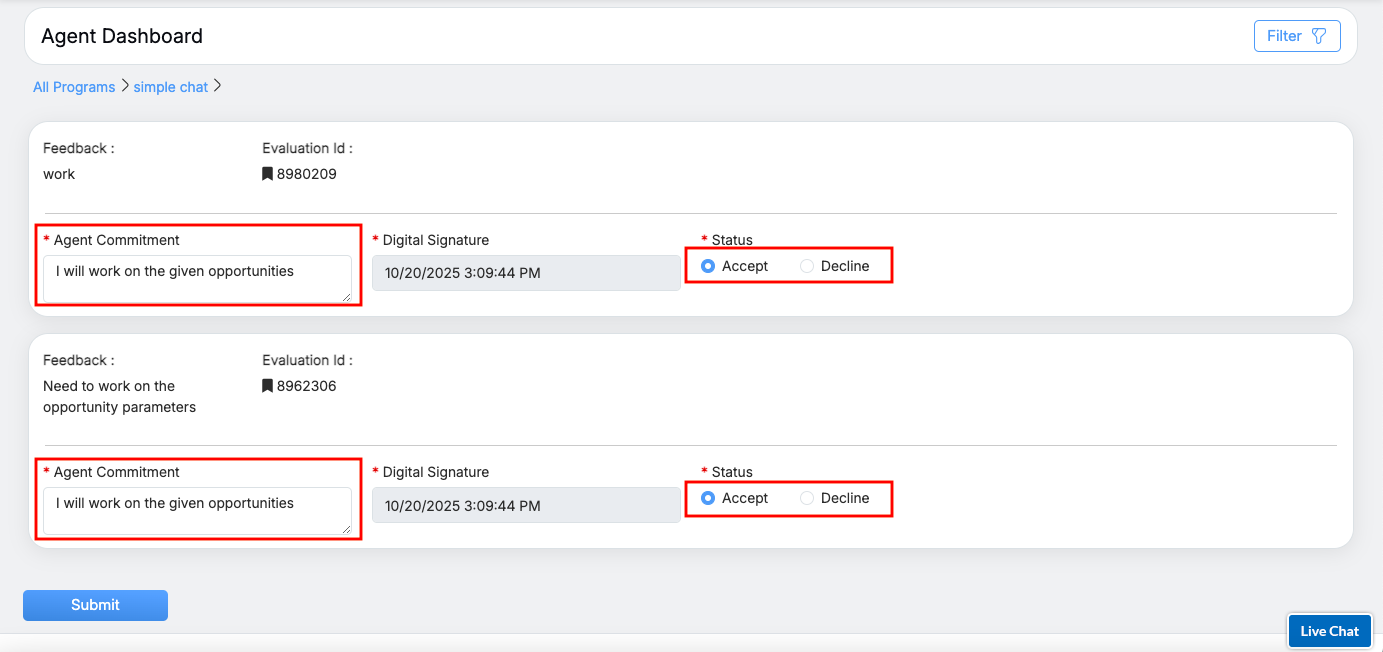Click the resize grip of the second Agent Commitment box
1383x652 pixels.
coord(347,529)
